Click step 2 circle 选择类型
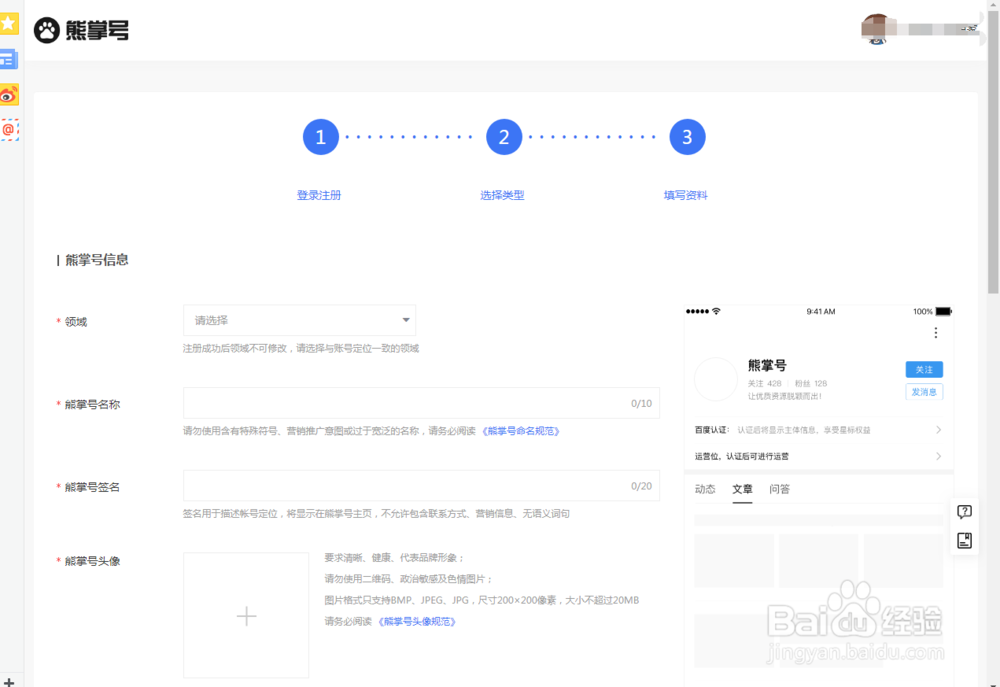1000x687 pixels. (504, 137)
